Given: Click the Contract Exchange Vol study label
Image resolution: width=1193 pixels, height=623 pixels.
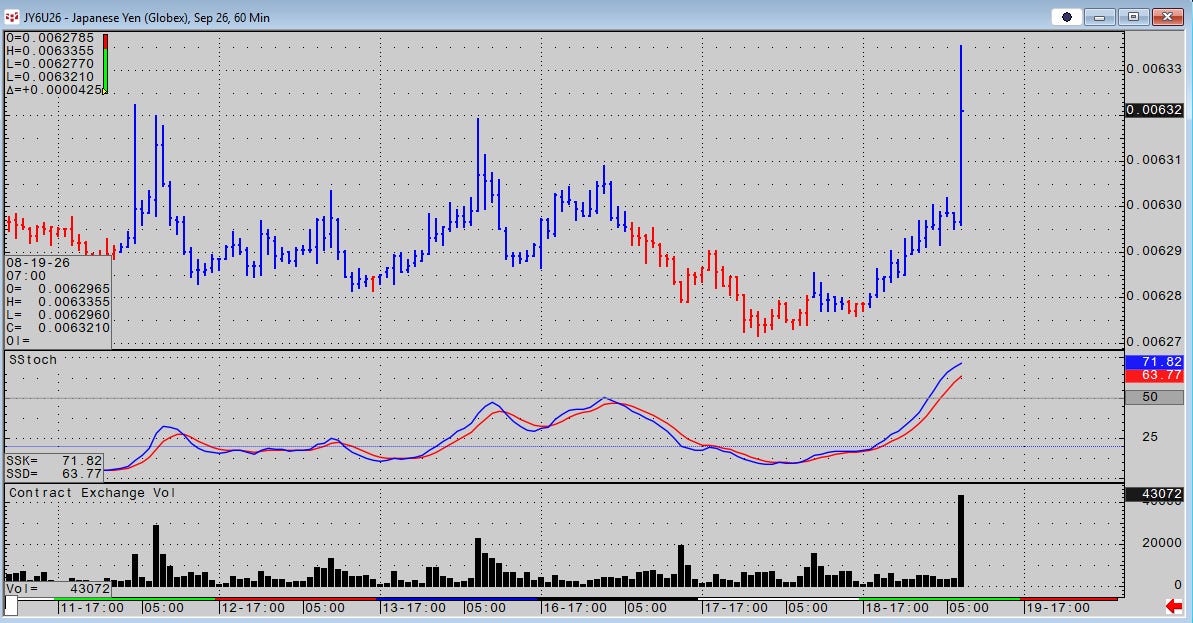Looking at the screenshot, I should pyautogui.click(x=92, y=493).
